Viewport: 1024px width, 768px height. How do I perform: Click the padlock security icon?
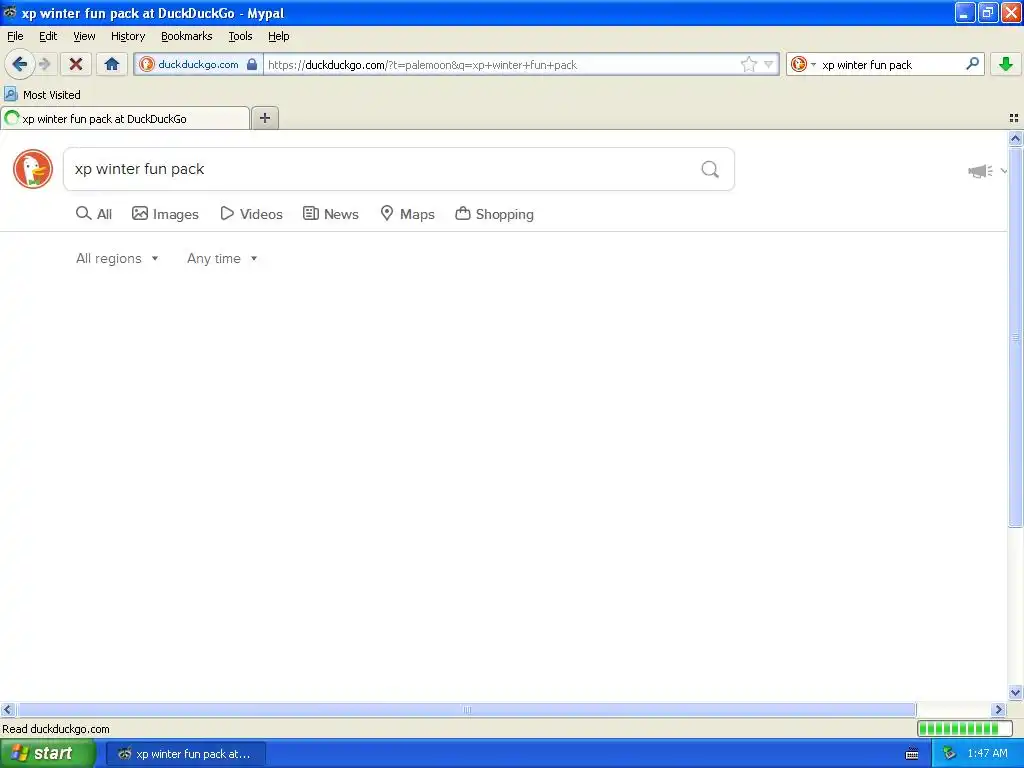point(252,64)
